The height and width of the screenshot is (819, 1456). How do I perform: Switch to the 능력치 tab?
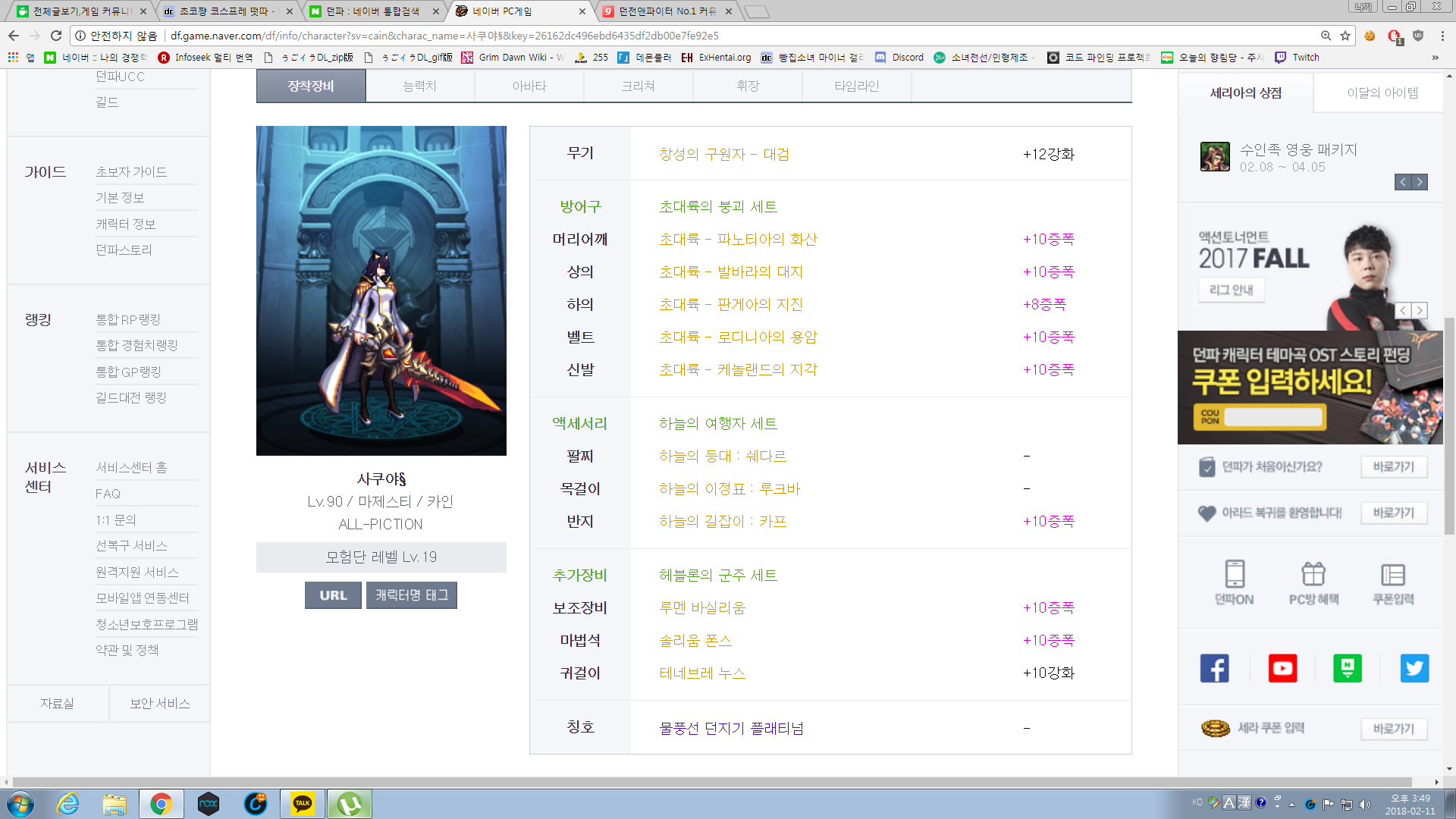click(420, 86)
